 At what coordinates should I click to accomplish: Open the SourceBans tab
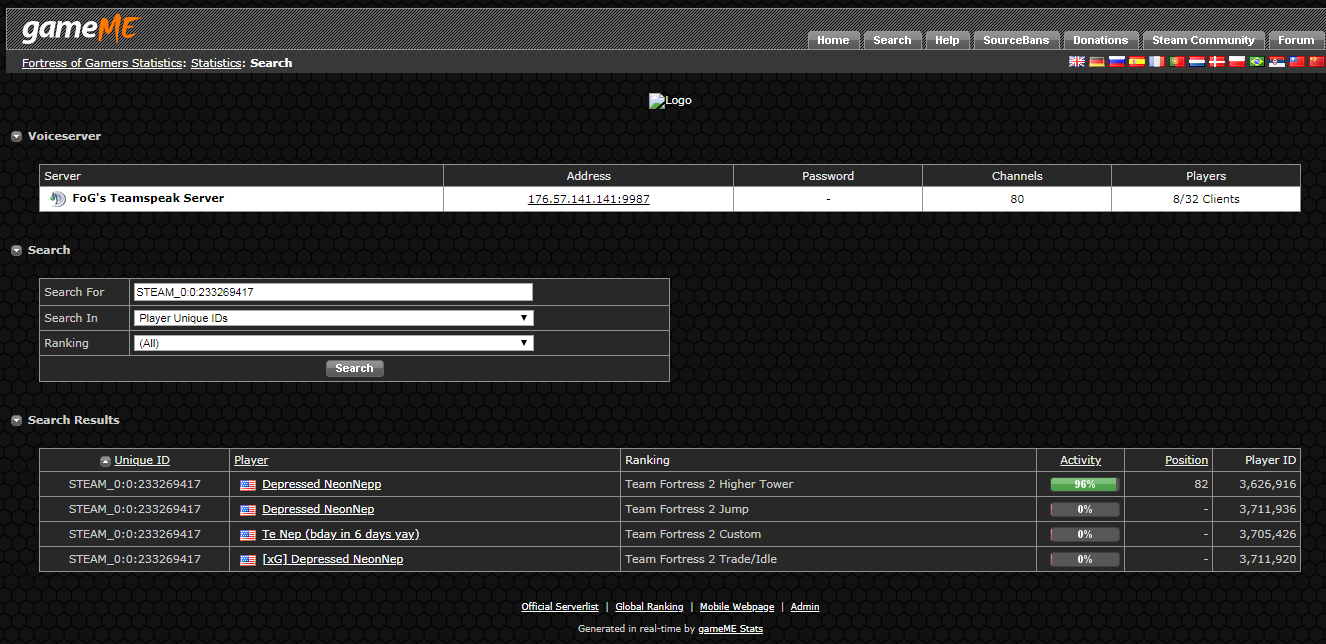click(x=1016, y=40)
